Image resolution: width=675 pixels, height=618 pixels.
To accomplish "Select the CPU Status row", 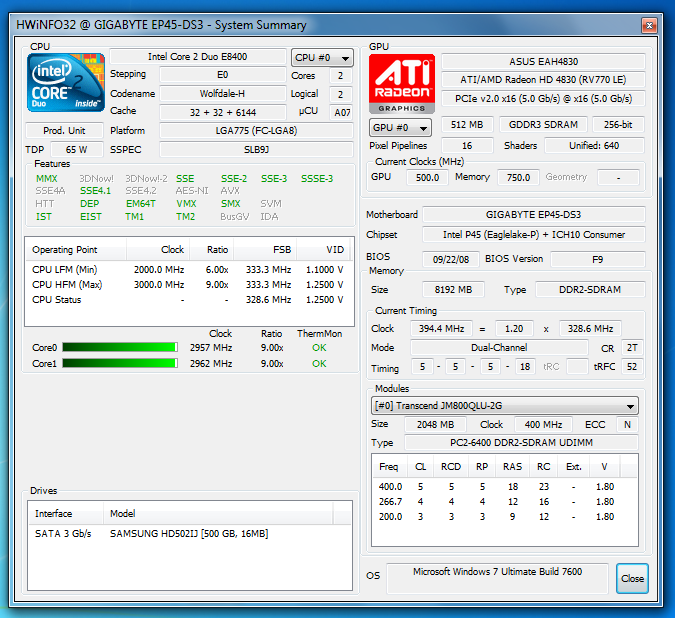I will pyautogui.click(x=188, y=300).
